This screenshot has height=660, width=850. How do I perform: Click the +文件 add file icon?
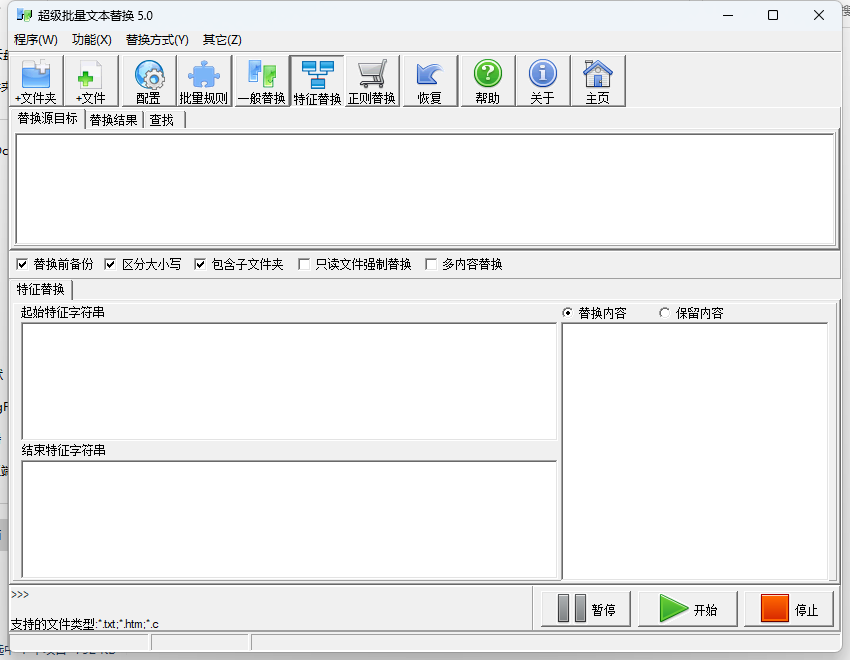click(x=91, y=81)
